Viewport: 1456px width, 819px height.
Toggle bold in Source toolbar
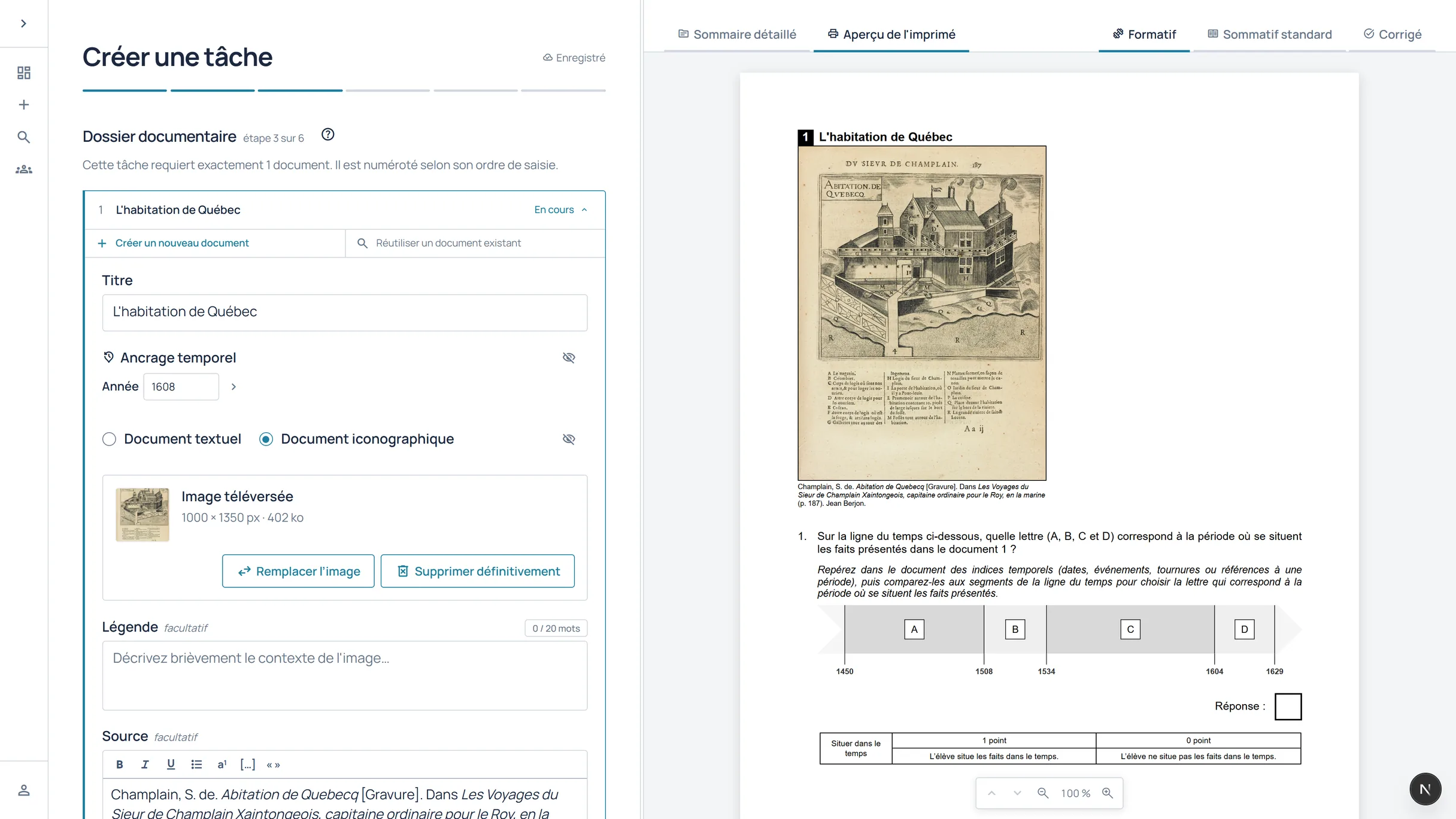pyautogui.click(x=120, y=765)
